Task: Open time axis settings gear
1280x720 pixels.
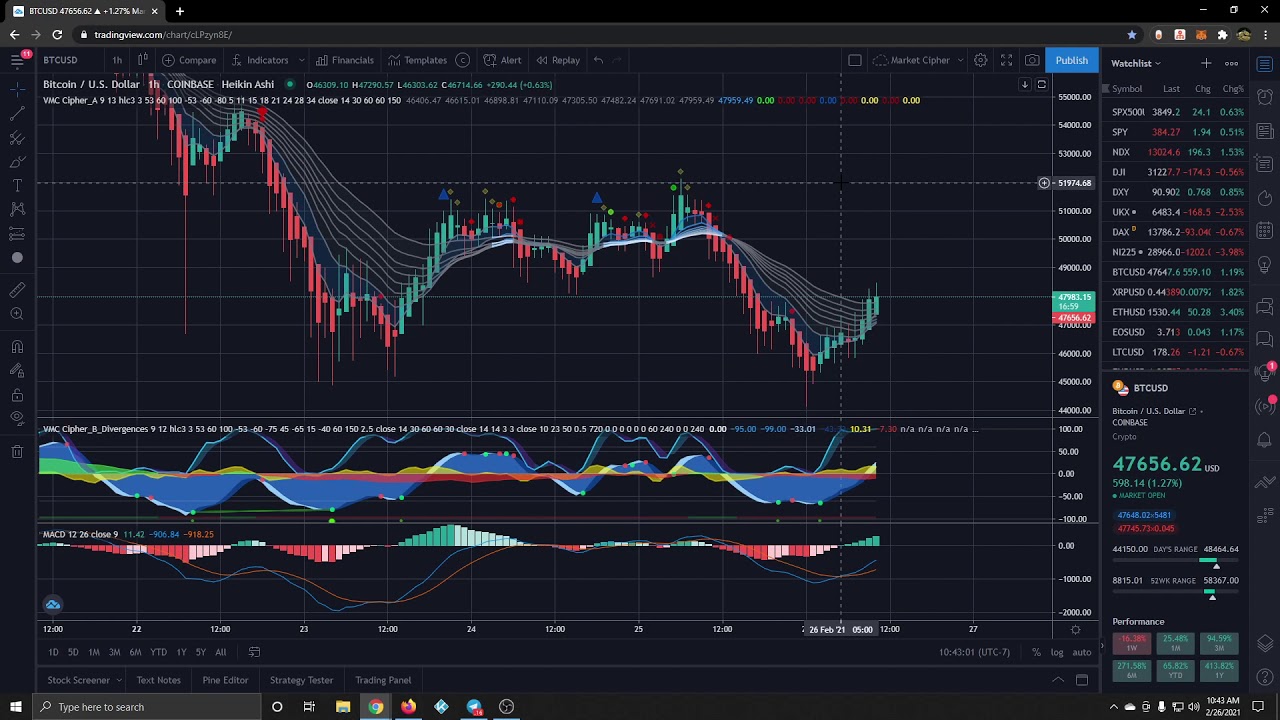Action: (1075, 629)
